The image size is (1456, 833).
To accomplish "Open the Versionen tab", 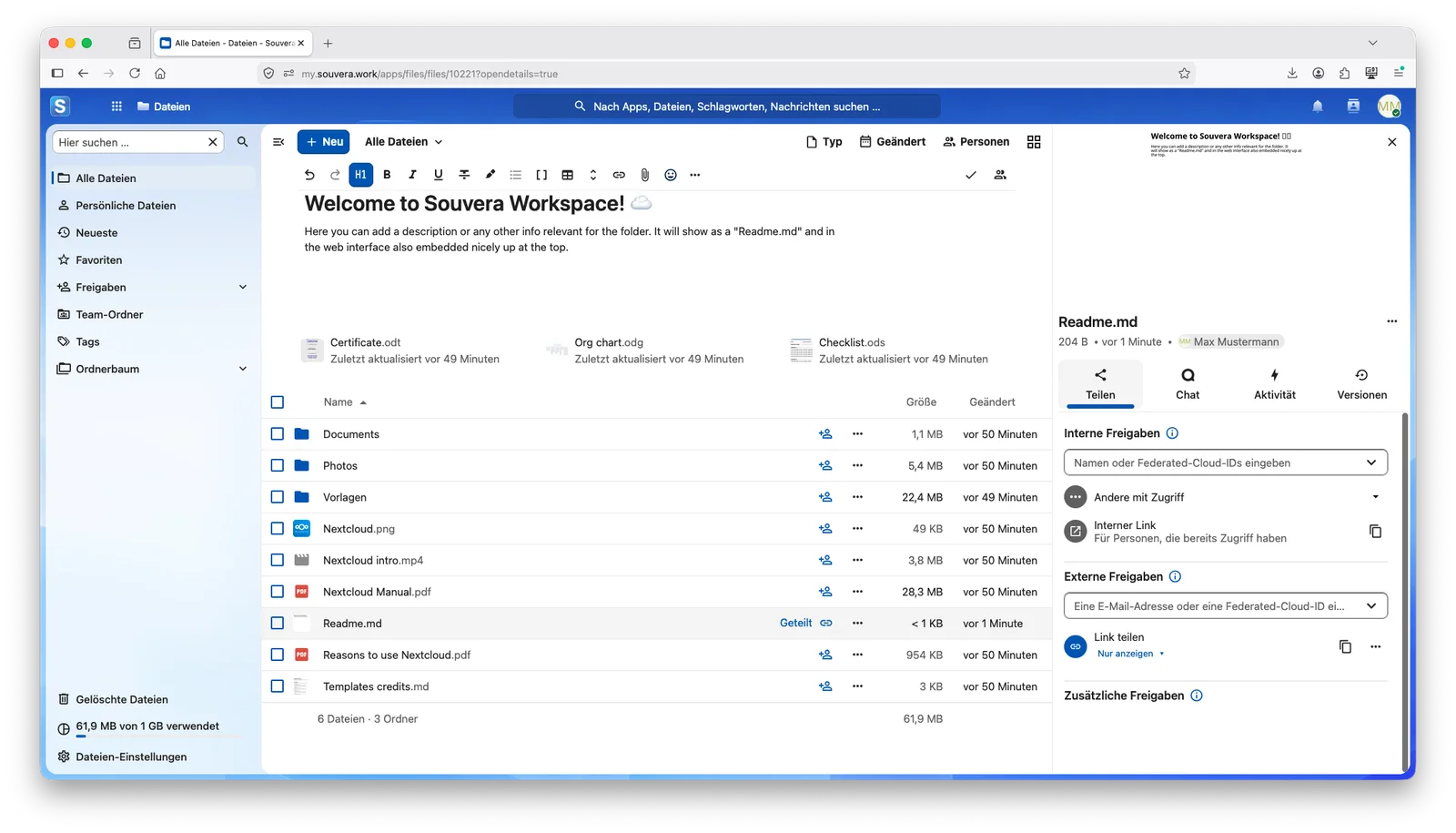I will tap(1361, 384).
